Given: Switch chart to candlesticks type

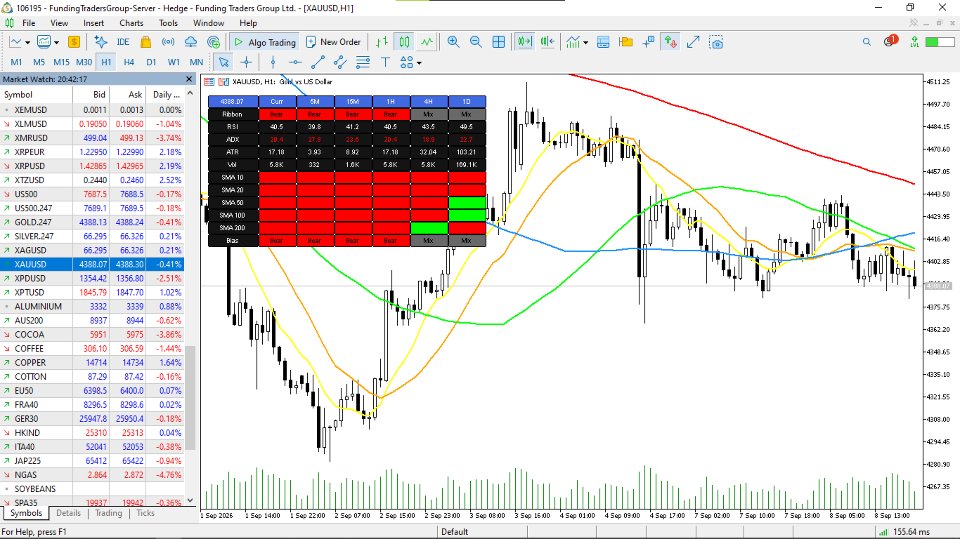Looking at the screenshot, I should click(x=404, y=42).
